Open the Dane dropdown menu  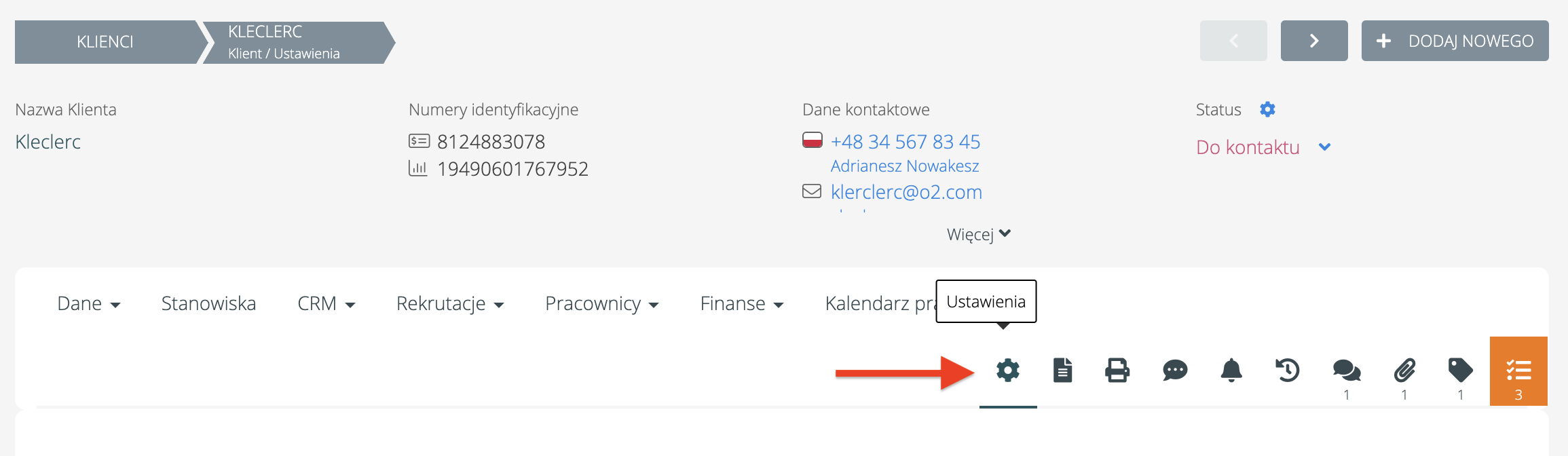point(88,303)
